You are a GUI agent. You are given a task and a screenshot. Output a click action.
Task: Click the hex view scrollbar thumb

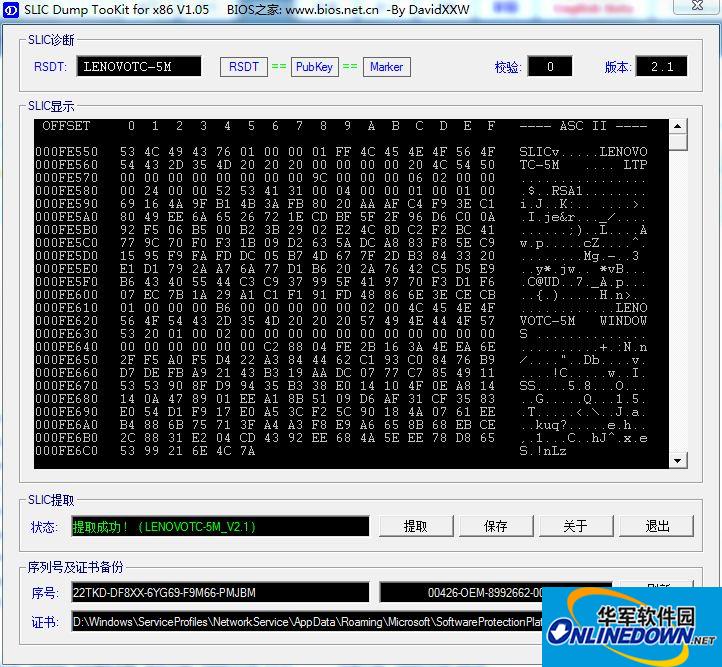pyautogui.click(x=677, y=142)
